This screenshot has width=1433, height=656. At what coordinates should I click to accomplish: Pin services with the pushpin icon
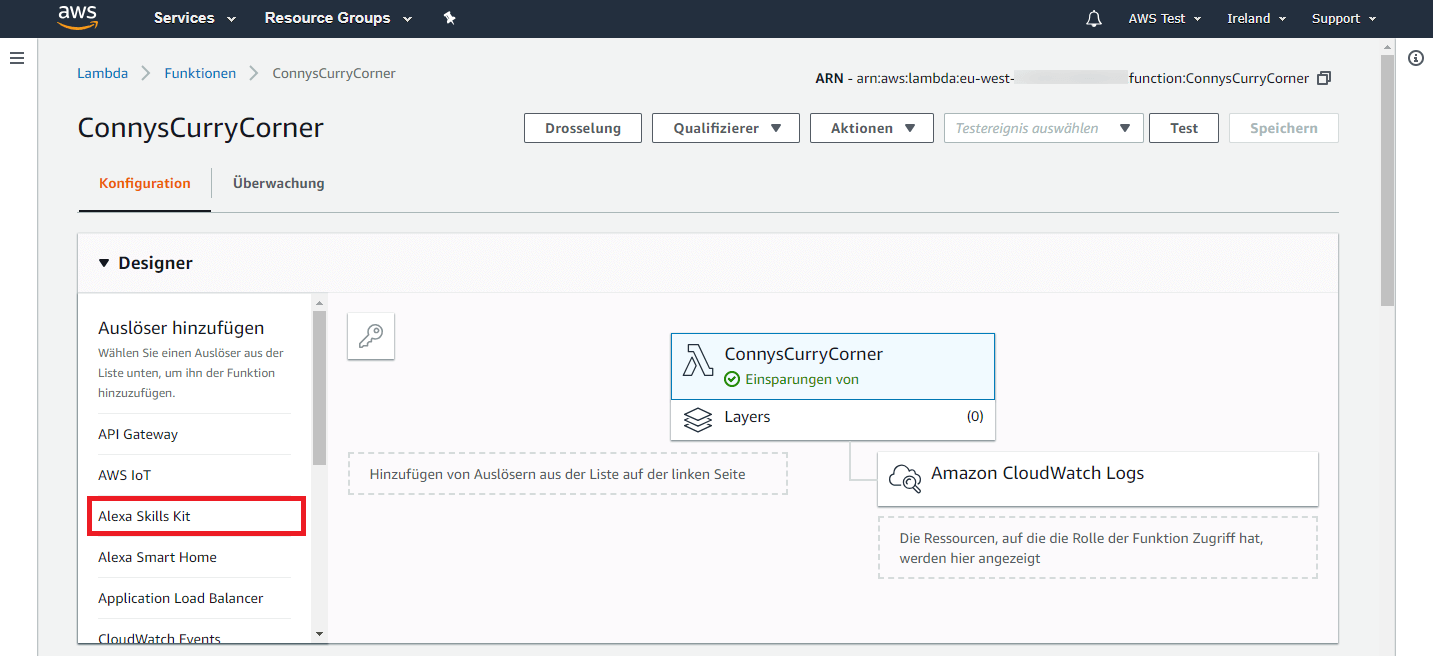point(450,18)
